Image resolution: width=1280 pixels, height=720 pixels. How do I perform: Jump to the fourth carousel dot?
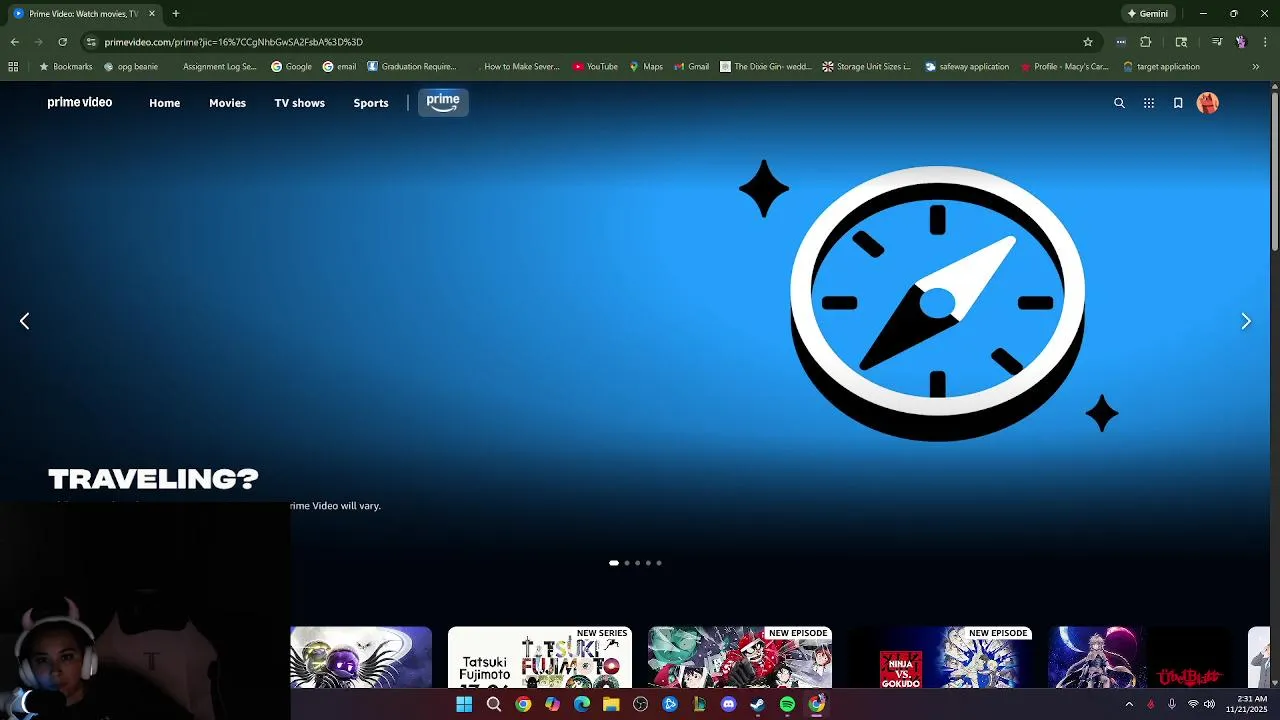coord(648,563)
